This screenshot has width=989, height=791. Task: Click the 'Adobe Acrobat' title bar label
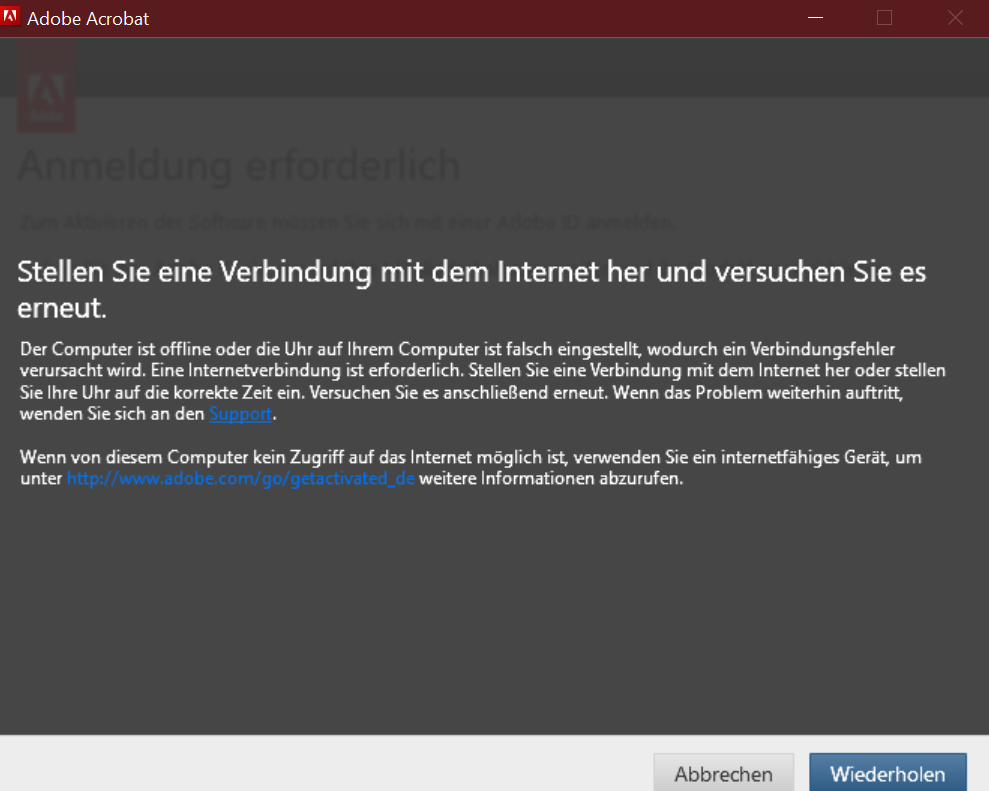pyautogui.click(x=90, y=18)
